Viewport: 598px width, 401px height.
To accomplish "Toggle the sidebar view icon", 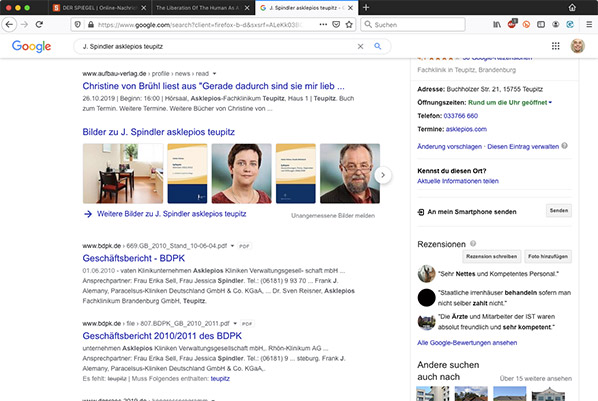I will coord(541,24).
